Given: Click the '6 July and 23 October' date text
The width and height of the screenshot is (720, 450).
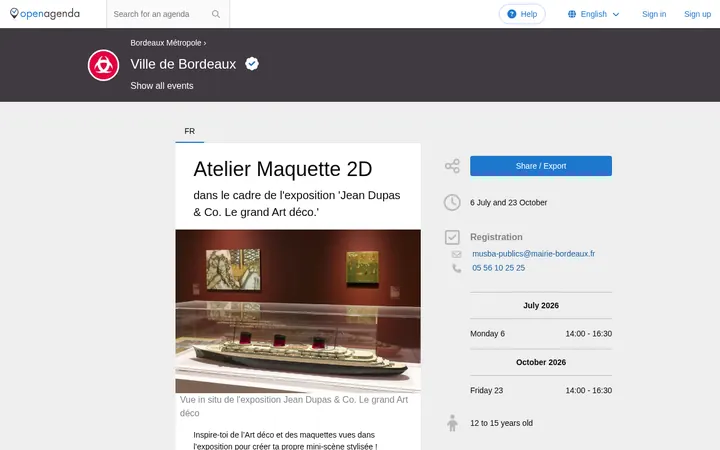Looking at the screenshot, I should (x=508, y=202).
